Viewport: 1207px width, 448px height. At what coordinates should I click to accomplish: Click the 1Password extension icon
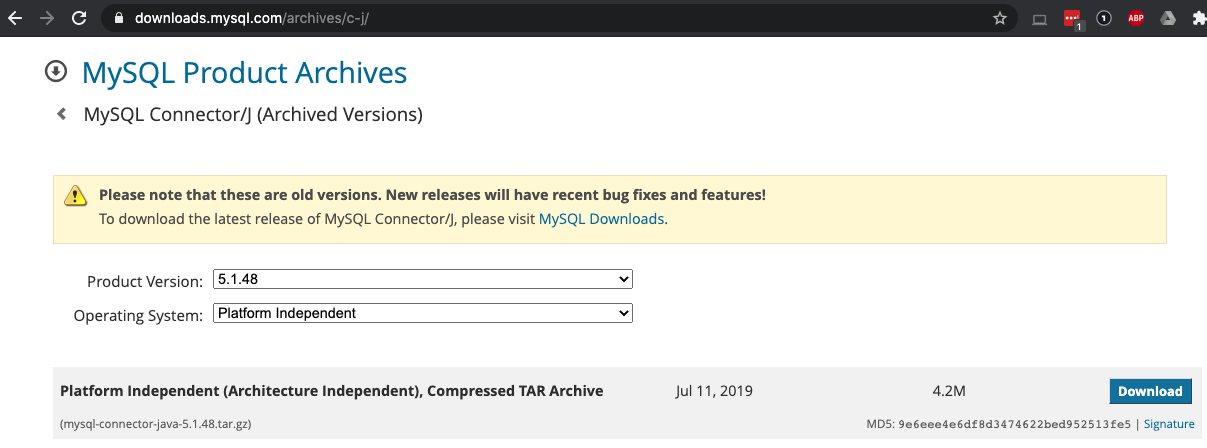tap(1104, 18)
